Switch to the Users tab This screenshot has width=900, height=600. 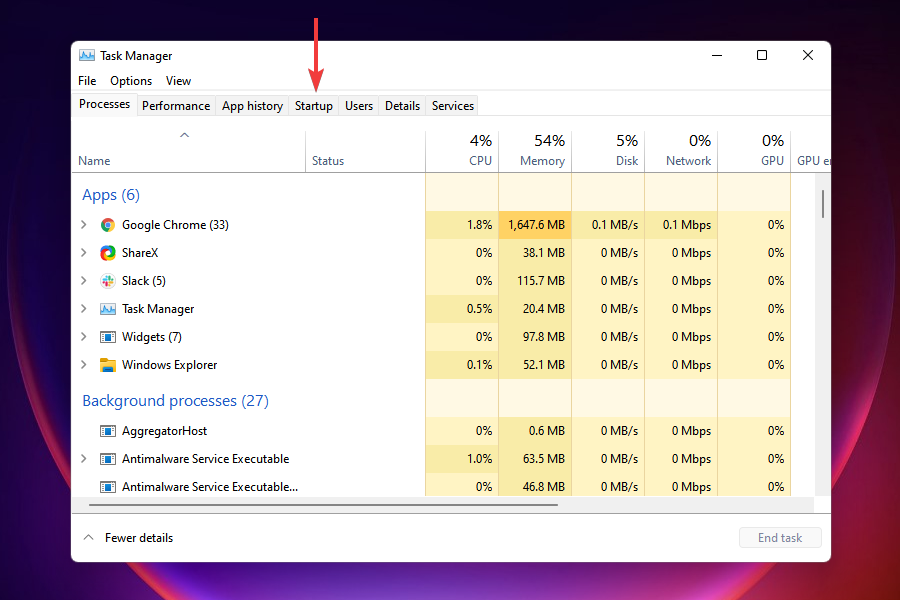click(x=359, y=106)
